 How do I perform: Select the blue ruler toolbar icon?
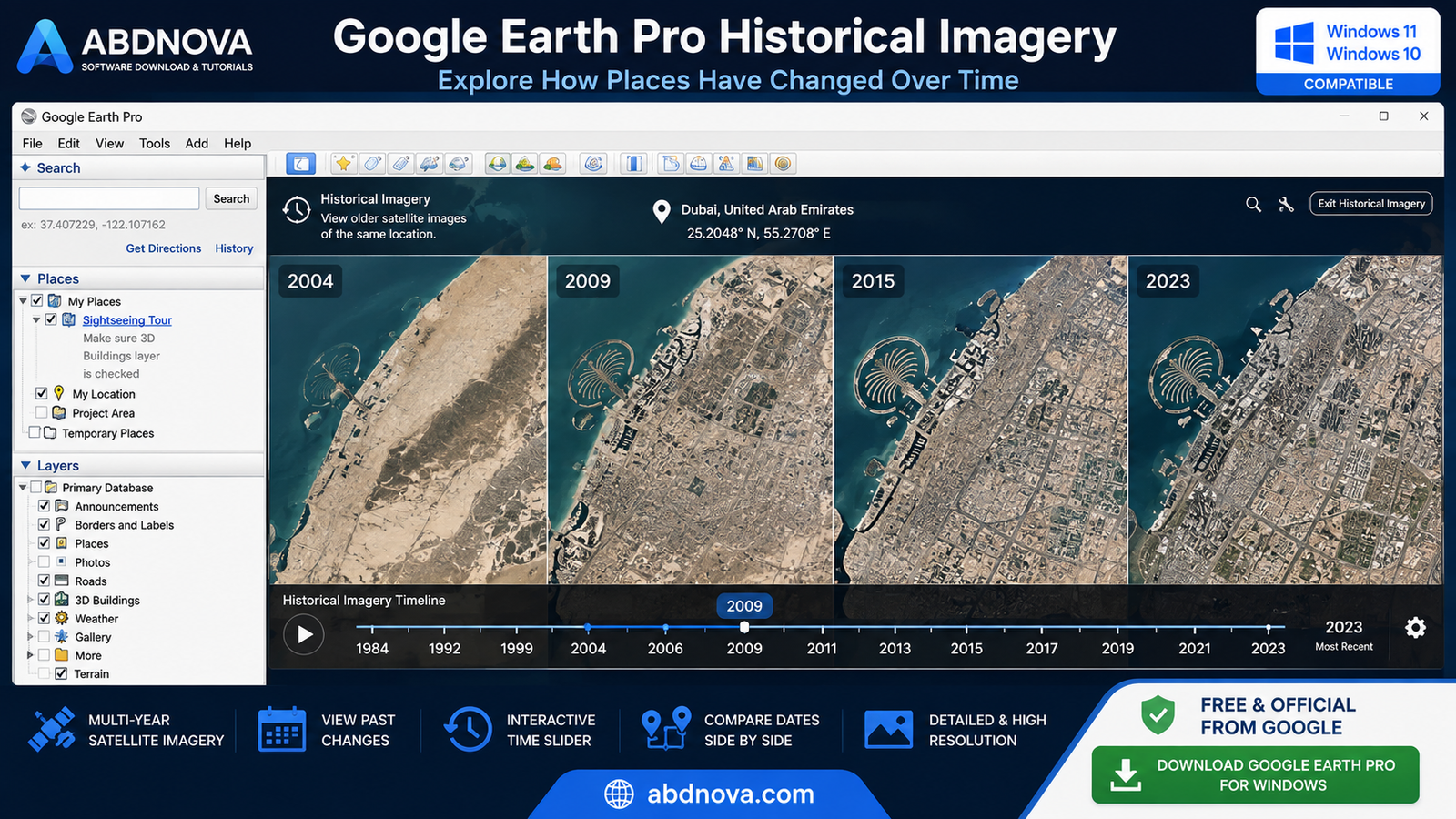[x=634, y=164]
